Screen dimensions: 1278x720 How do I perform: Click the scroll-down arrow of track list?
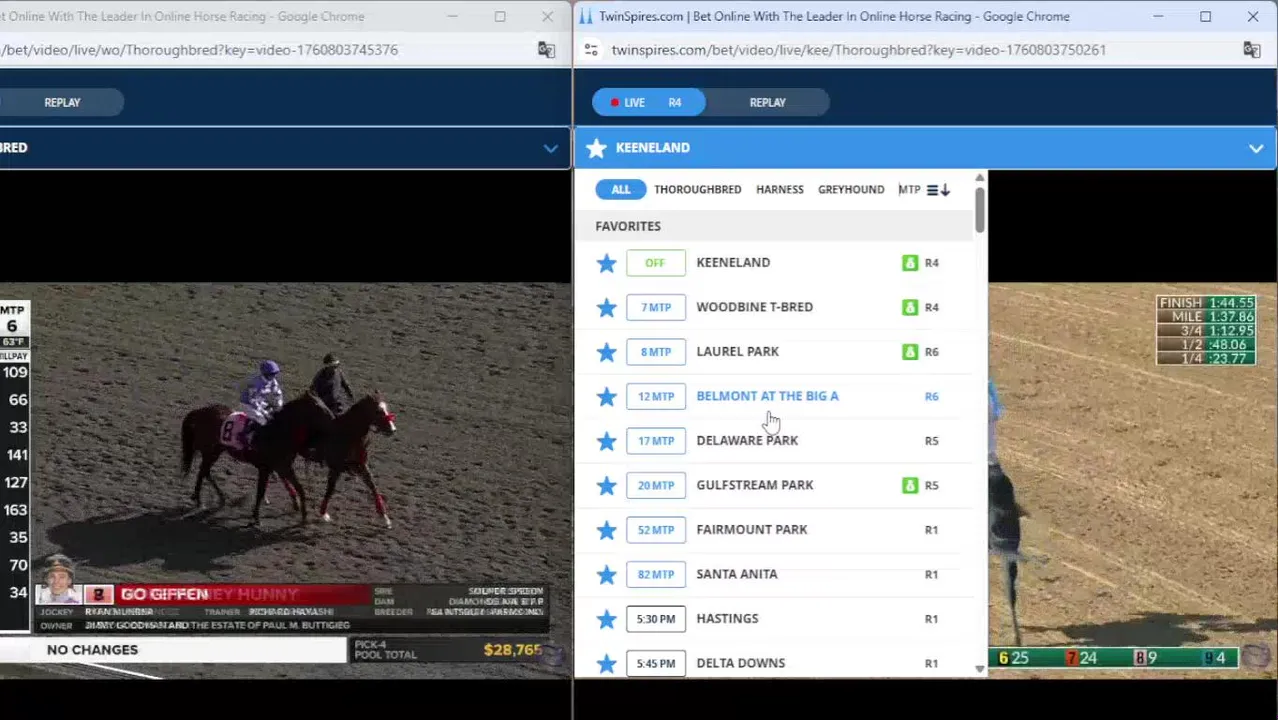click(980, 670)
